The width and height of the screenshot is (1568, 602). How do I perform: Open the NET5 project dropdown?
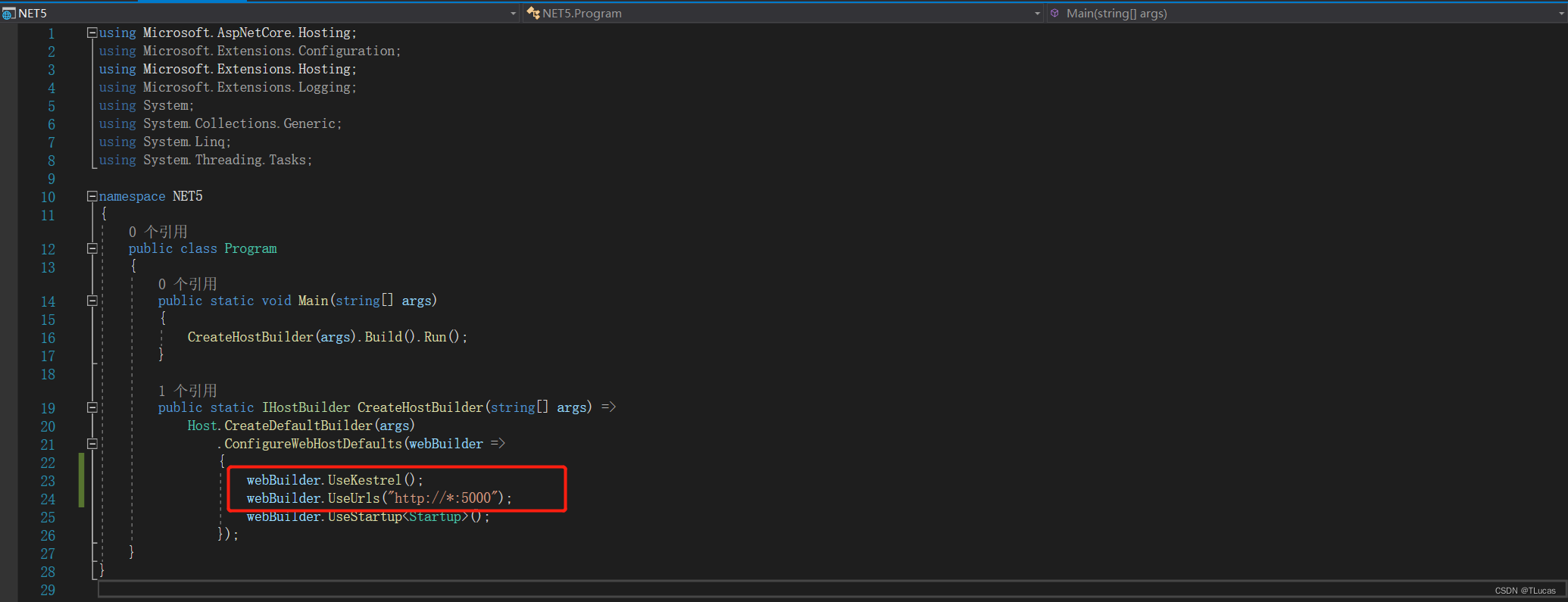click(x=513, y=14)
